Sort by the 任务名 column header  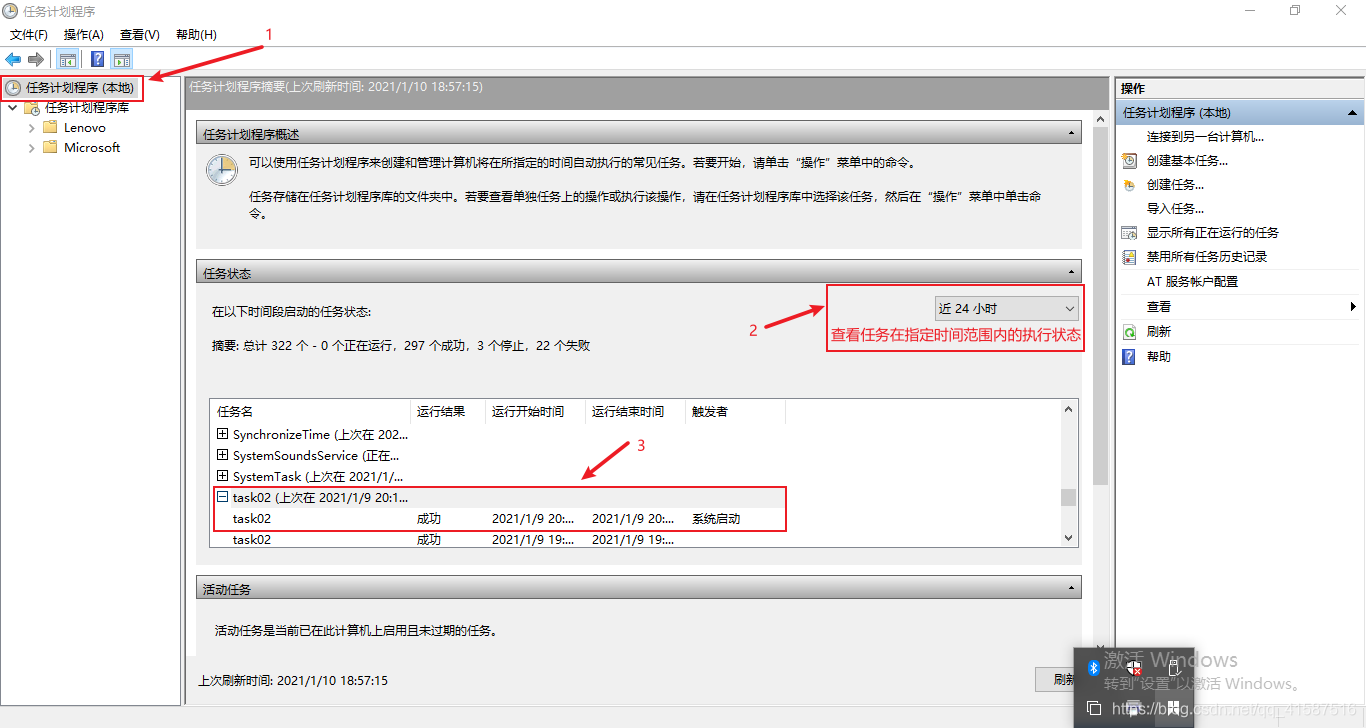click(x=311, y=411)
